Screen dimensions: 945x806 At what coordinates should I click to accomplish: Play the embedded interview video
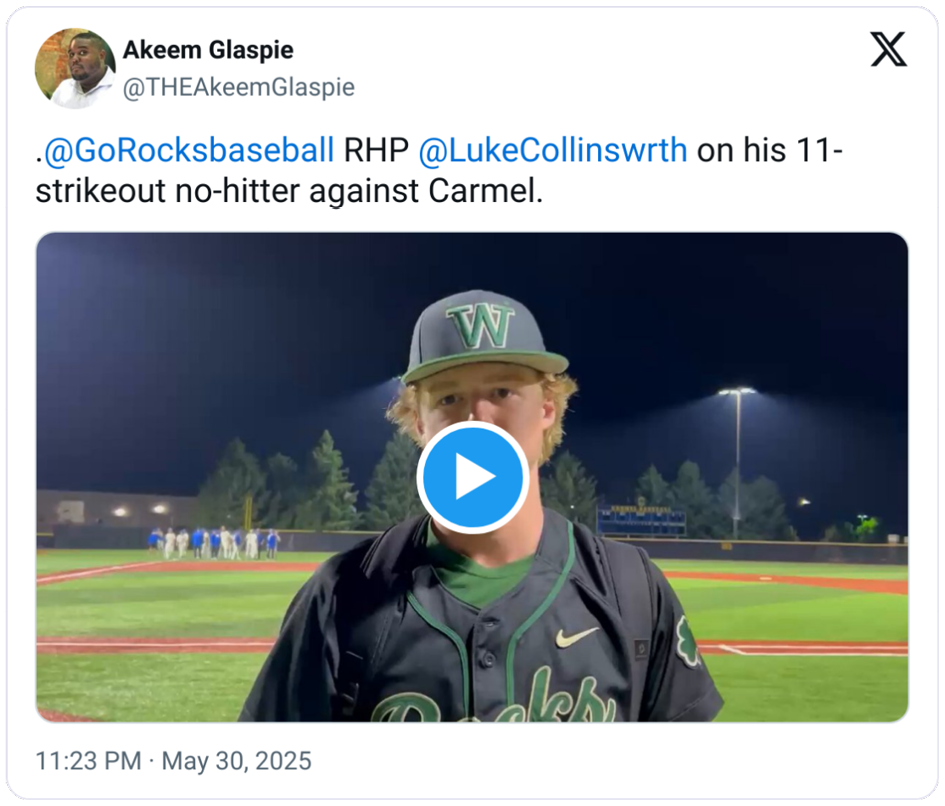(x=472, y=477)
